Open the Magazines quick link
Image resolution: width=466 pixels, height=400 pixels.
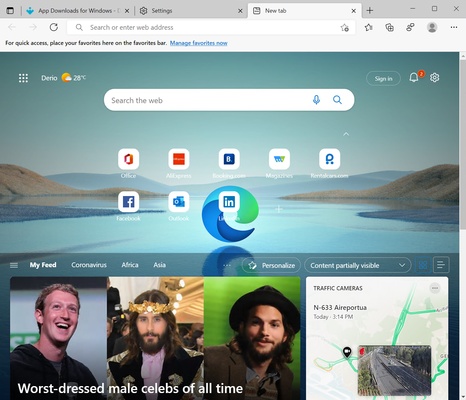(x=279, y=164)
